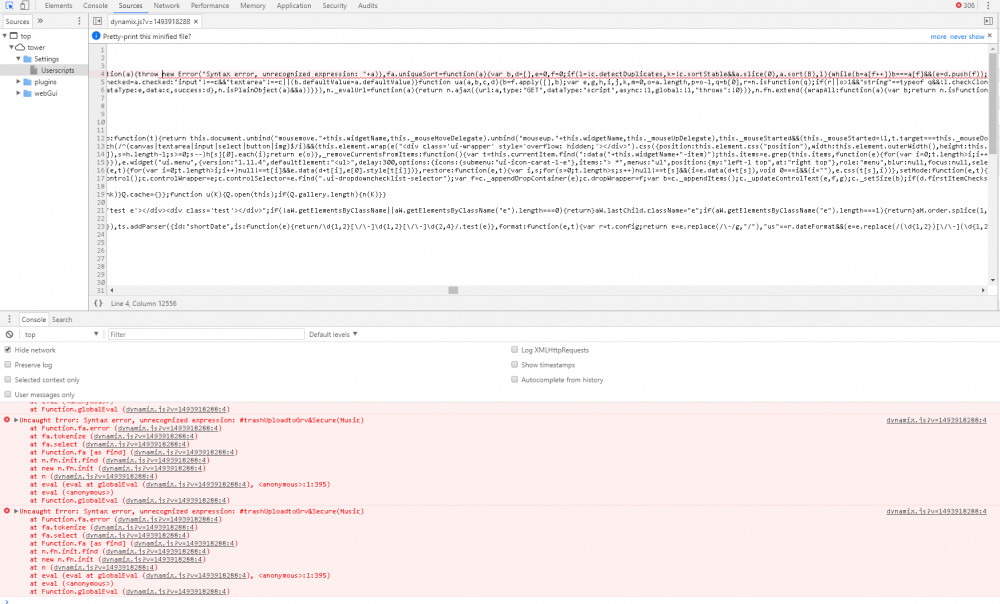
Task: Click the never show link
Action: pyautogui.click(x=967, y=36)
